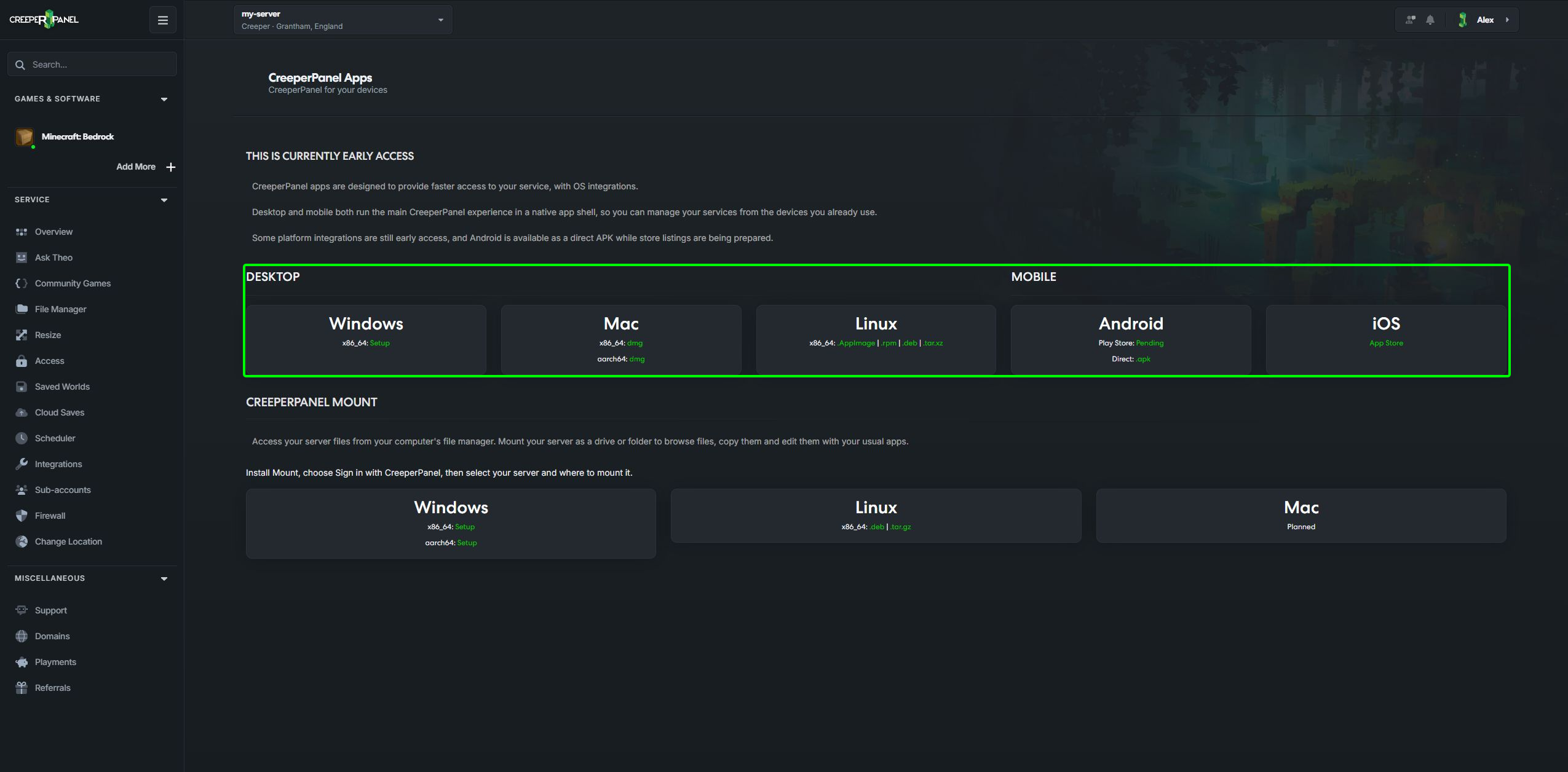
Task: Download the Android direct .apk
Action: pos(1143,359)
